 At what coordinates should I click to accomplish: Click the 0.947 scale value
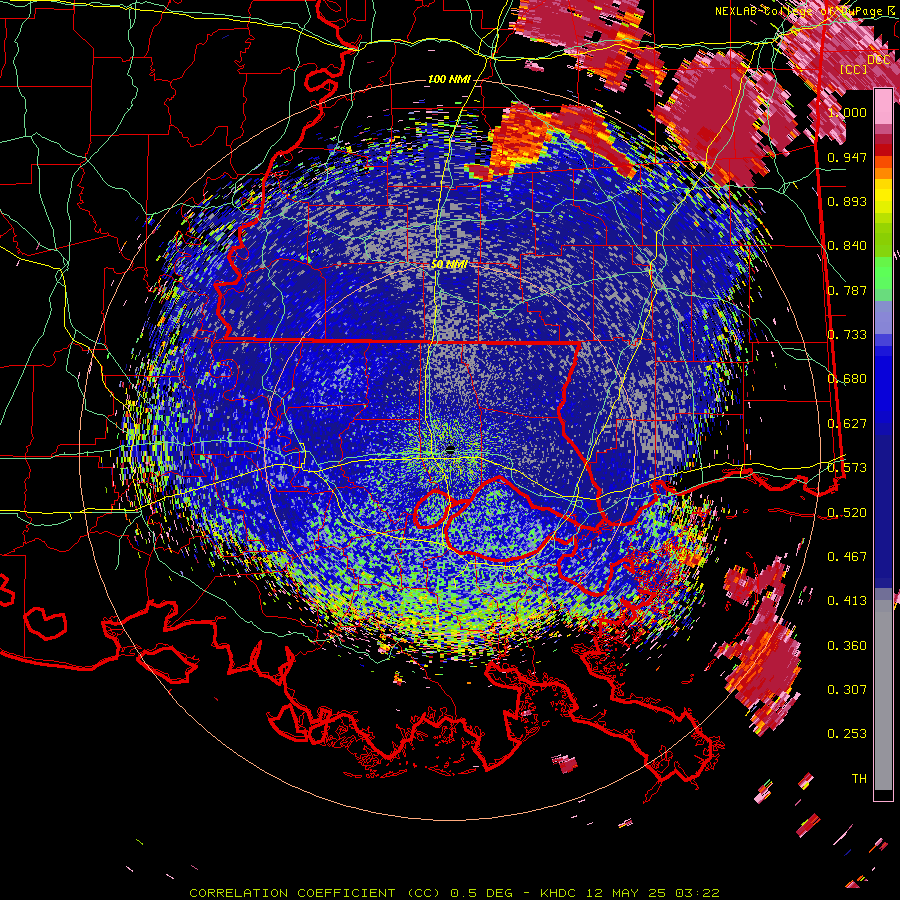click(x=847, y=157)
